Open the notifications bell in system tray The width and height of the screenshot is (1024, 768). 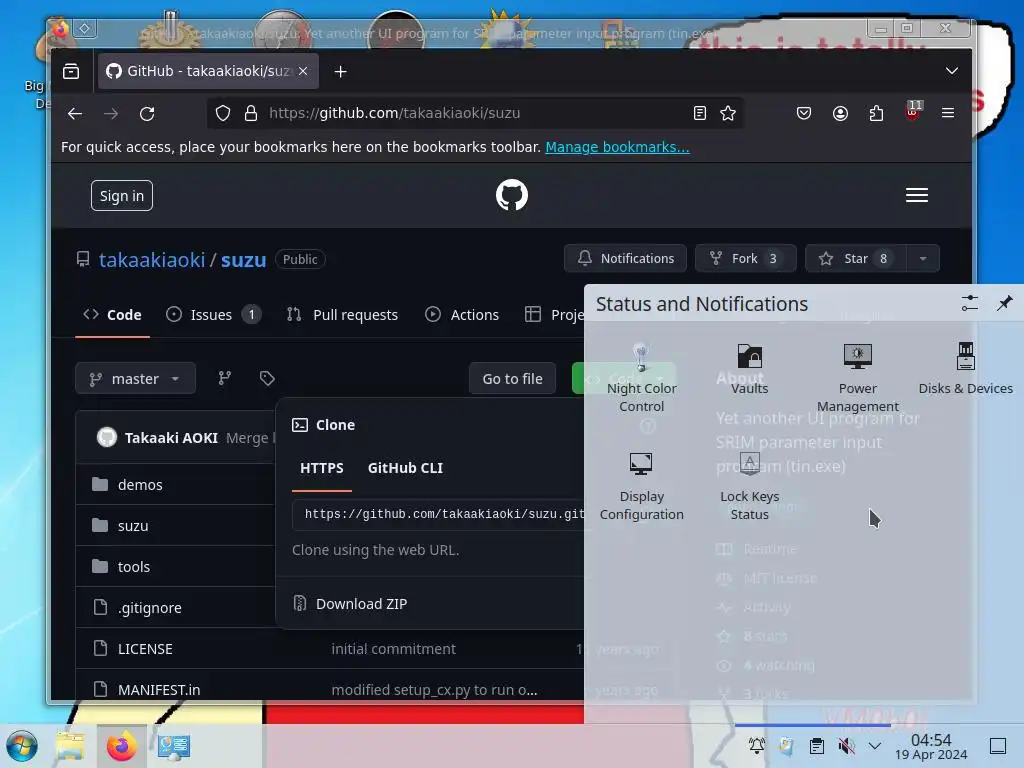point(756,746)
